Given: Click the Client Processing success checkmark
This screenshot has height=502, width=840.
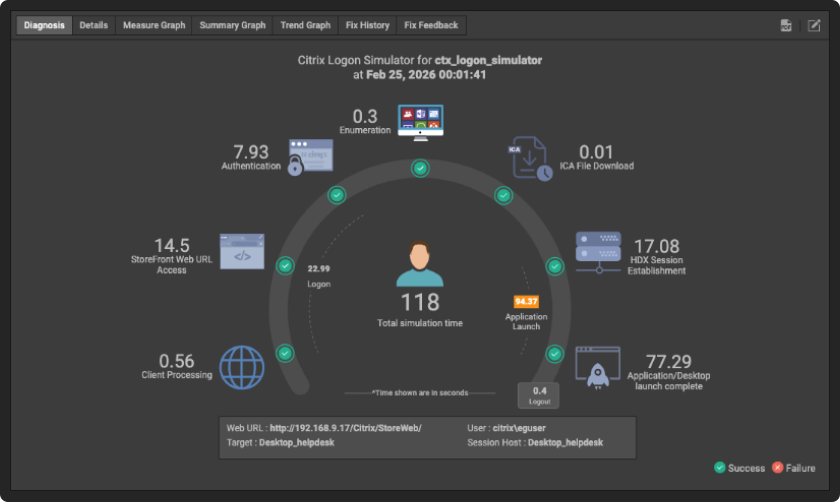Looking at the screenshot, I should pos(285,354).
